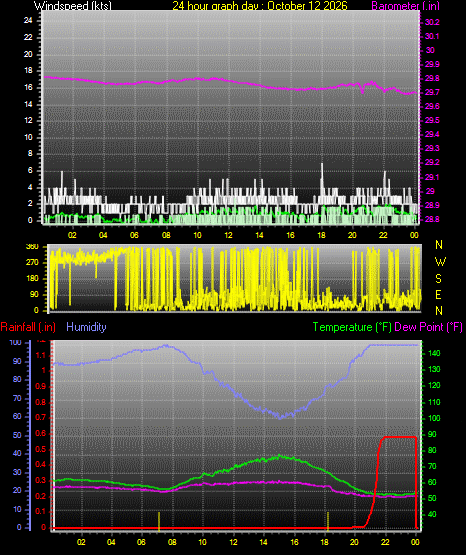The image size is (466, 555).
Task: Click the green "Temperature (°F)" legend label
Action: [352, 327]
